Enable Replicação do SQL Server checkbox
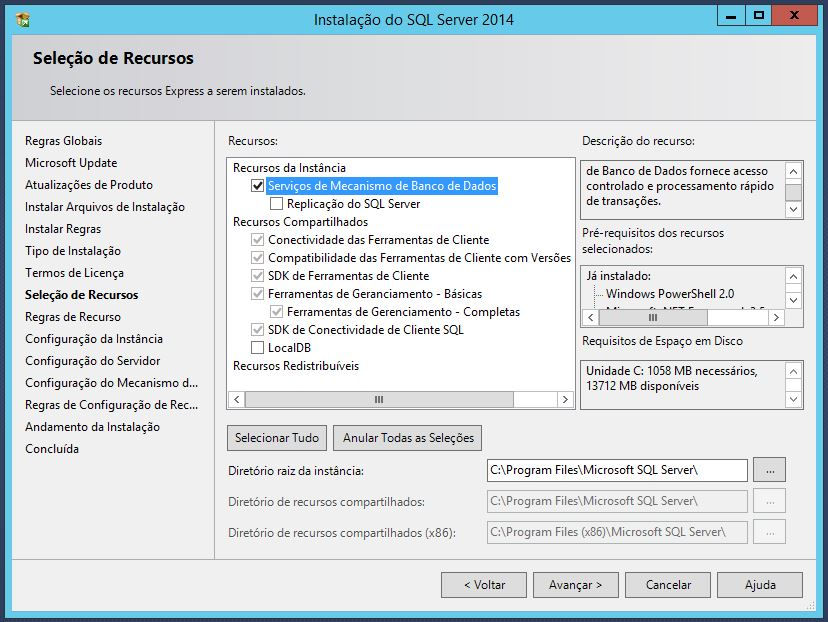This screenshot has height=622, width=828. (276, 204)
